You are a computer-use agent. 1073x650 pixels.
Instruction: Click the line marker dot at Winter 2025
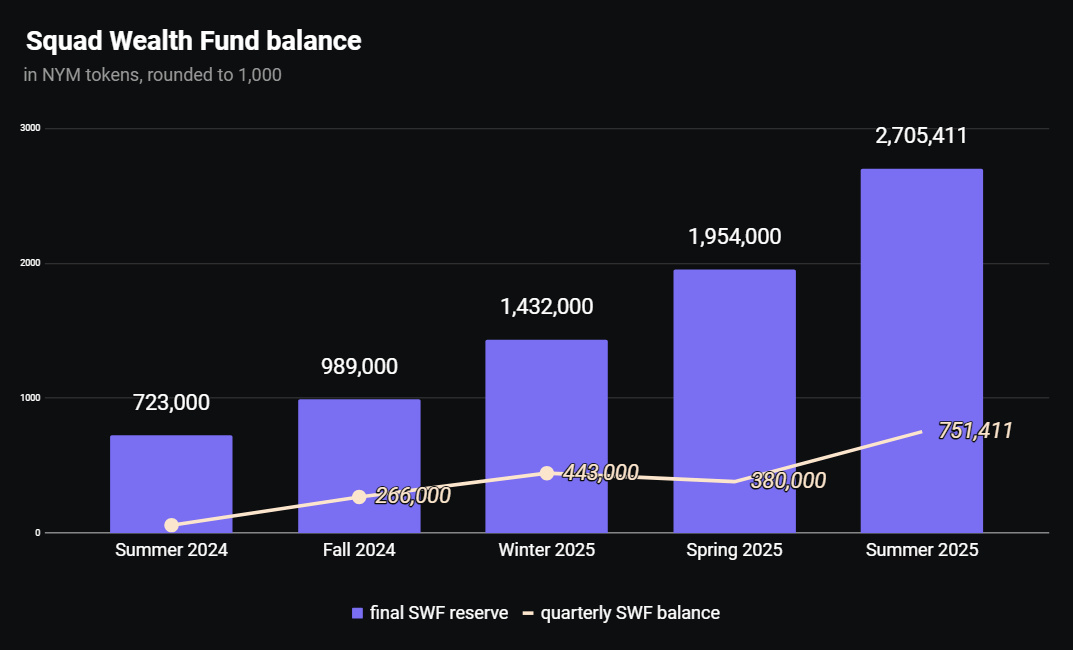pyautogui.click(x=546, y=473)
